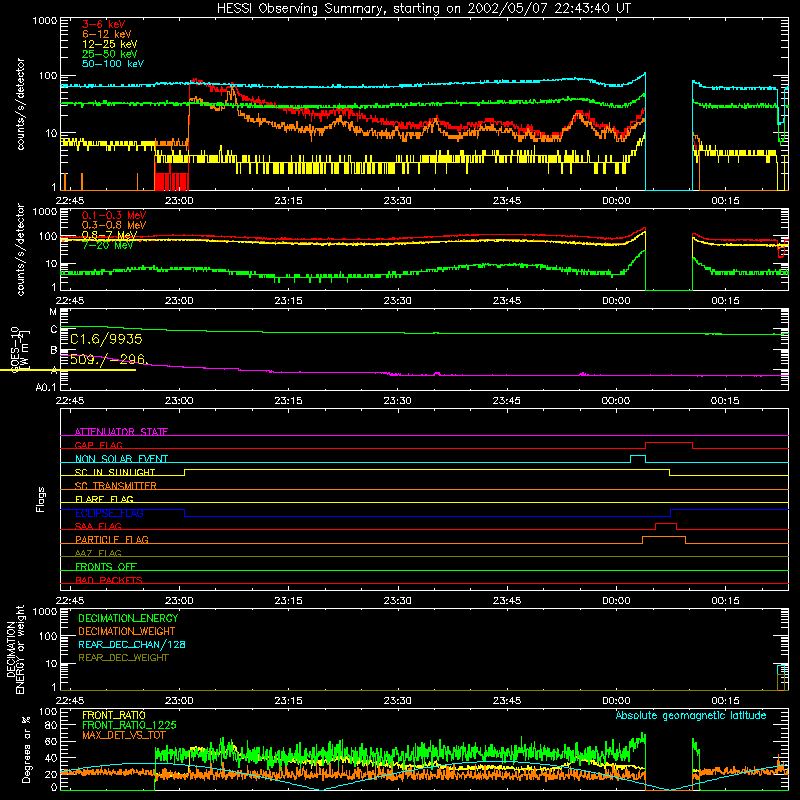Select the BAD_PACKETS flag label
The height and width of the screenshot is (800, 800).
109,580
